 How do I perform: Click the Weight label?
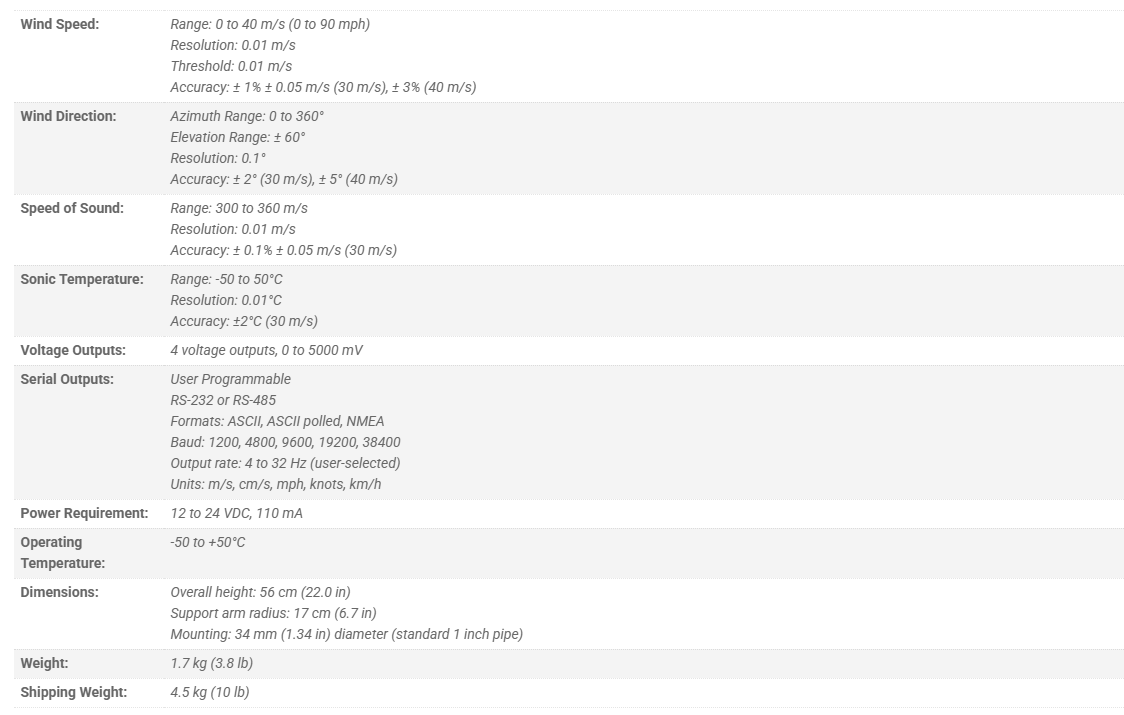(x=44, y=663)
